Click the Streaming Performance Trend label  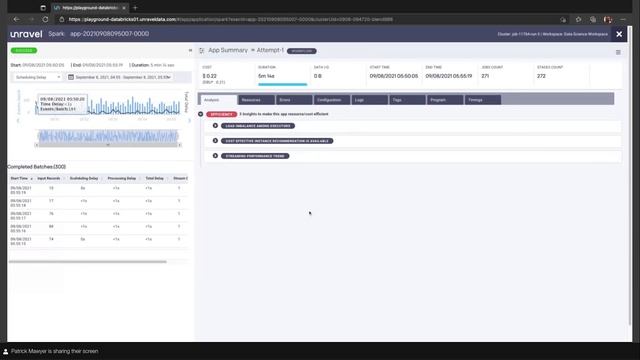coord(255,156)
